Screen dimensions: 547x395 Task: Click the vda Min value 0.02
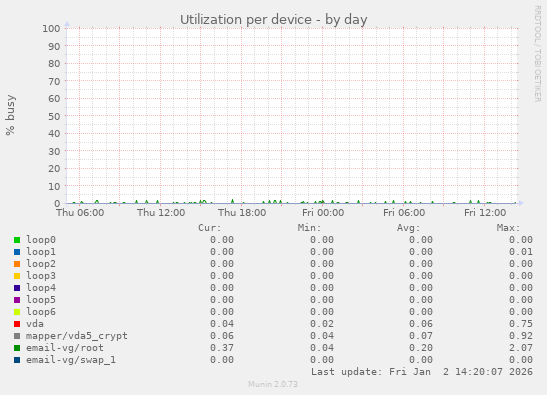tap(322, 324)
